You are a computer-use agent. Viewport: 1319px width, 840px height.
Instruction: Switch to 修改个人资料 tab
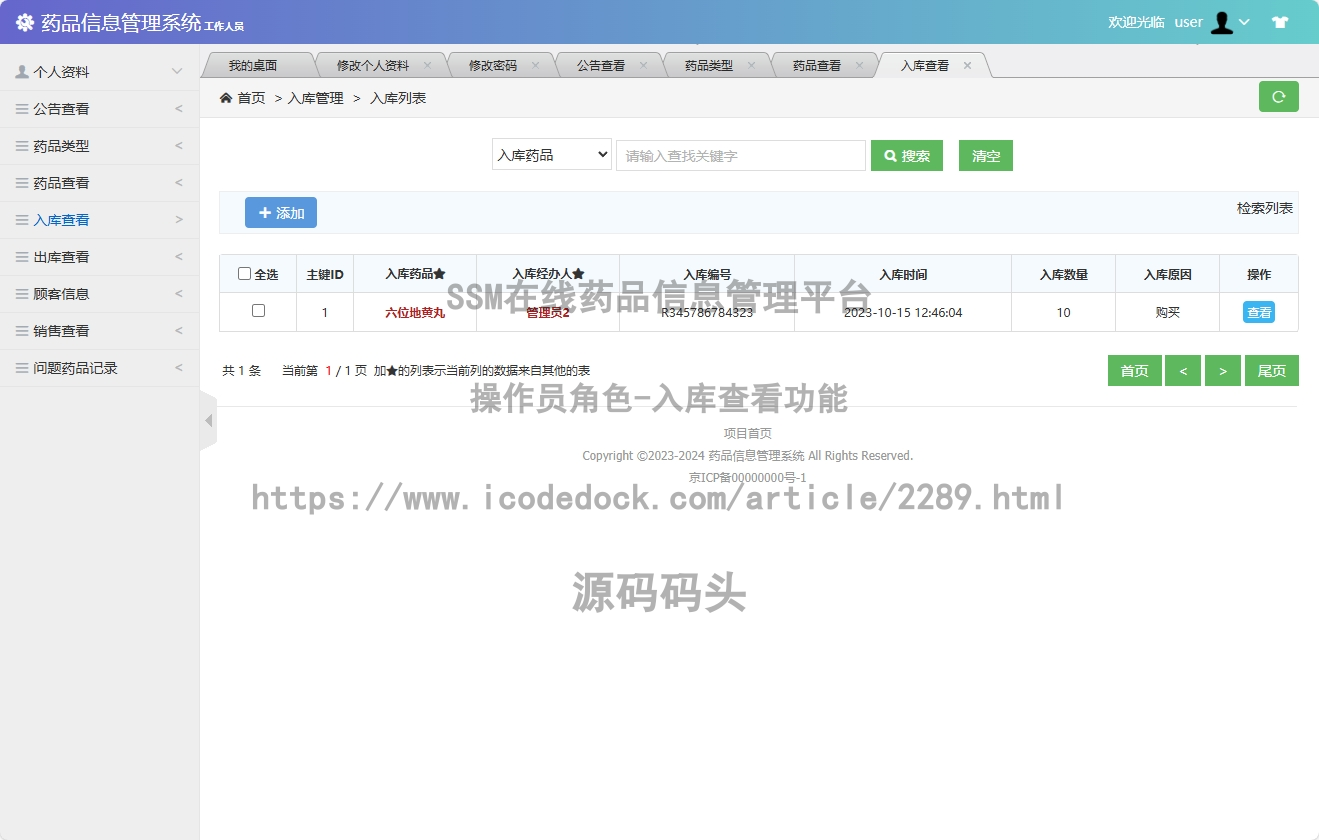[x=373, y=65]
